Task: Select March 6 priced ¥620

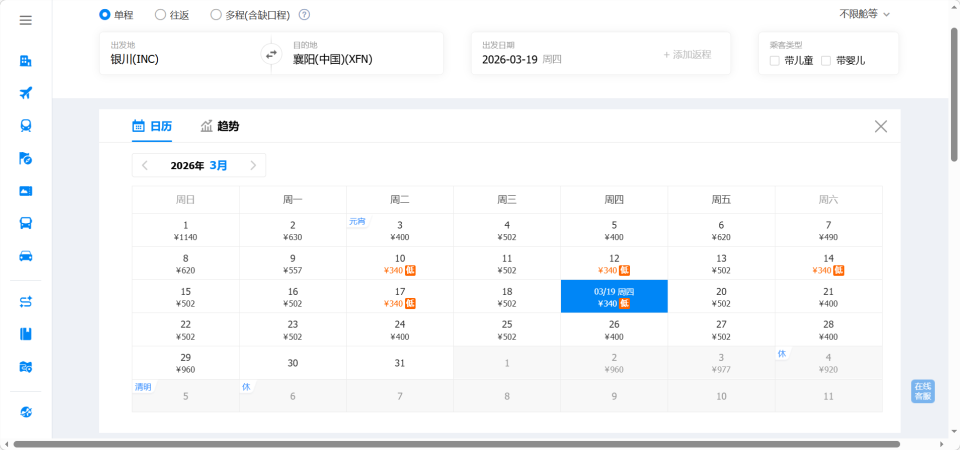Action: (721, 230)
